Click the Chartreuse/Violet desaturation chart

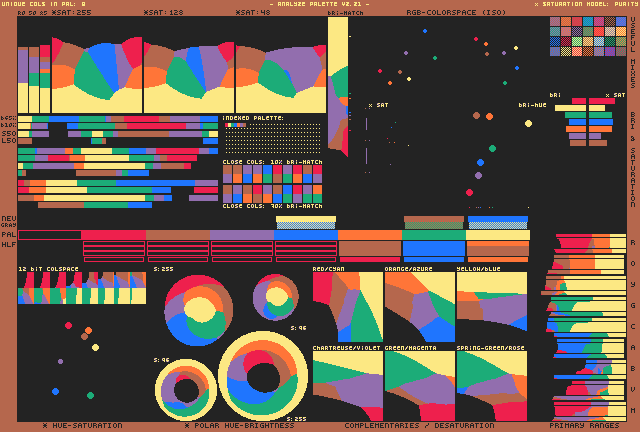[348, 385]
